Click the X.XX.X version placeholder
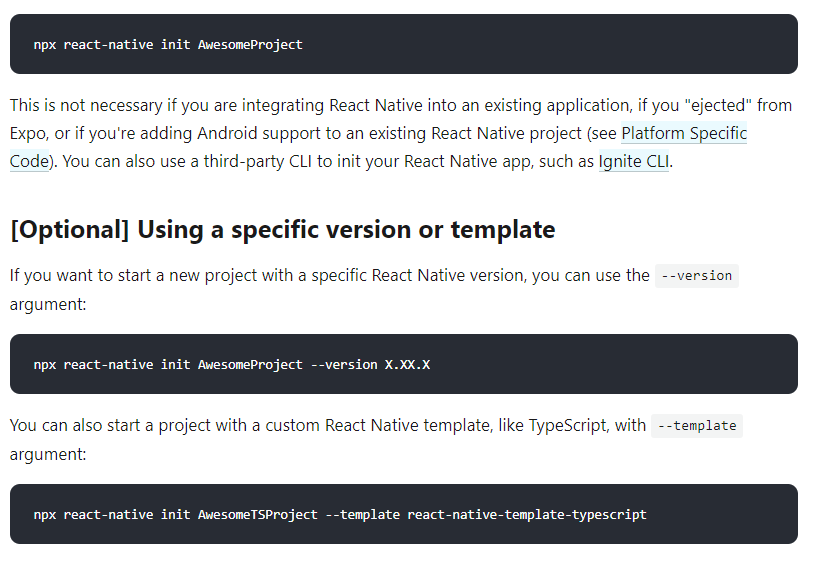Screen dimensions: 821x573 pyautogui.click(x=408, y=364)
